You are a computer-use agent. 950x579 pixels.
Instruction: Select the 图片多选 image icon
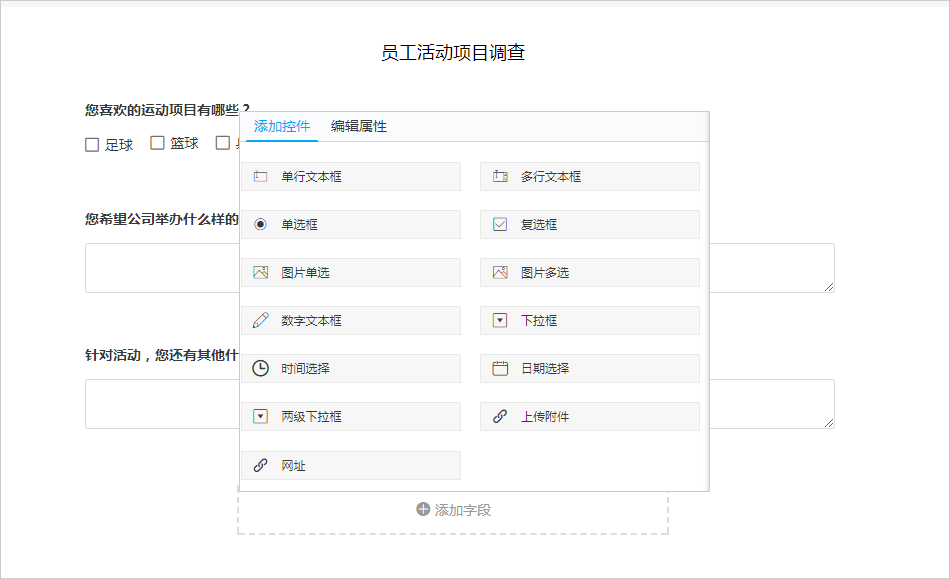(x=500, y=273)
